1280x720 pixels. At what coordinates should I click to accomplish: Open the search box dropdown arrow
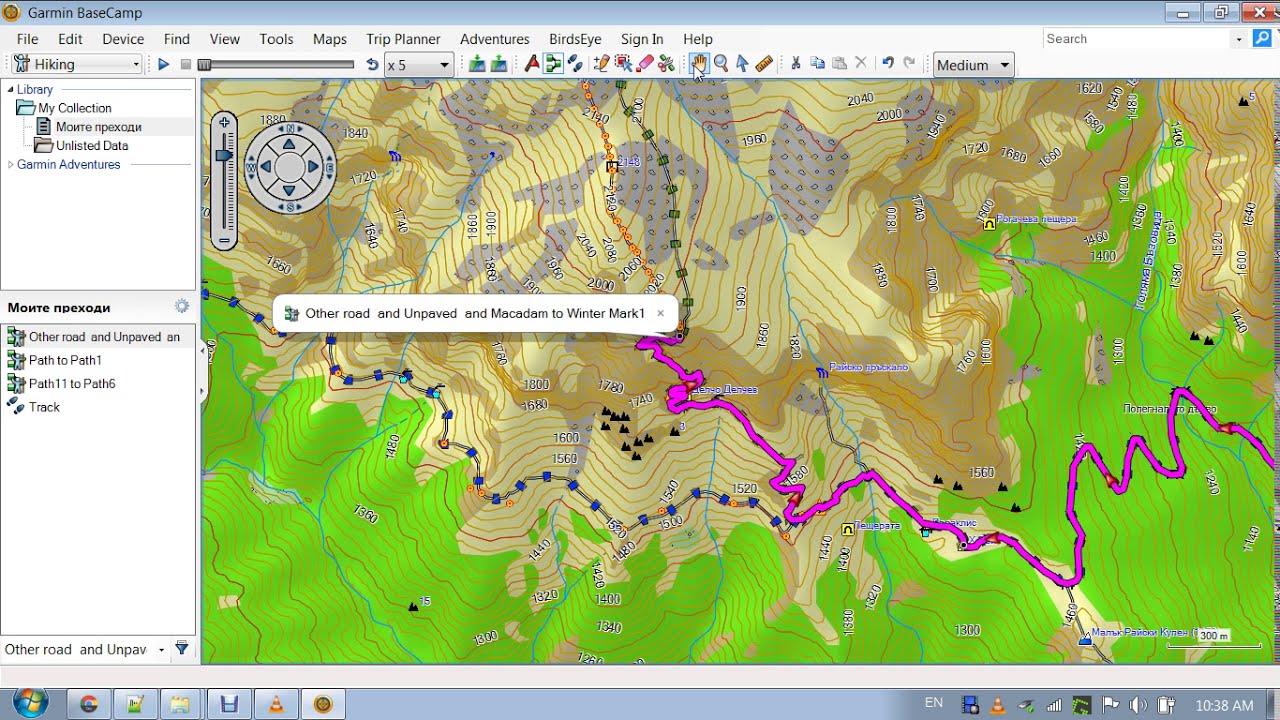click(x=1239, y=39)
